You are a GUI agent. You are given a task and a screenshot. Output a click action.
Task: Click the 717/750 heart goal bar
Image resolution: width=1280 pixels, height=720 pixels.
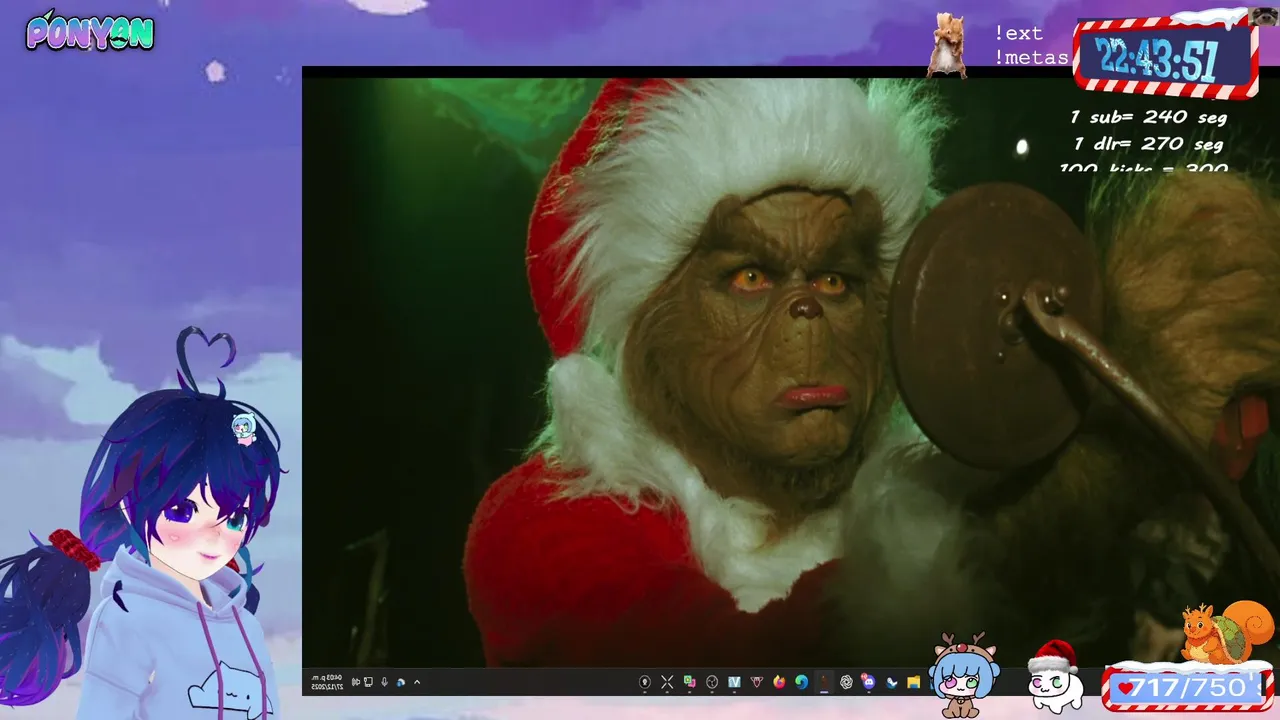coord(1188,688)
